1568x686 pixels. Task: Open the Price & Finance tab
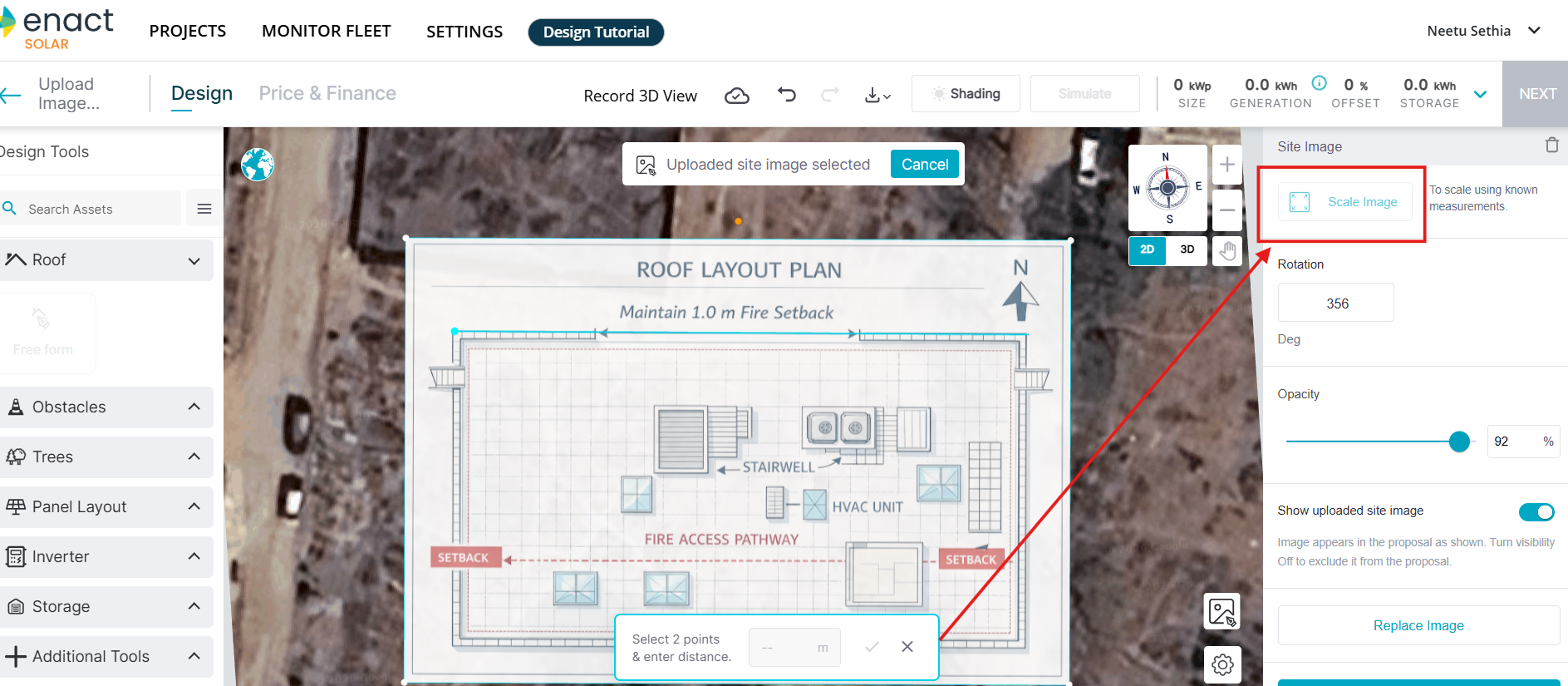[327, 93]
